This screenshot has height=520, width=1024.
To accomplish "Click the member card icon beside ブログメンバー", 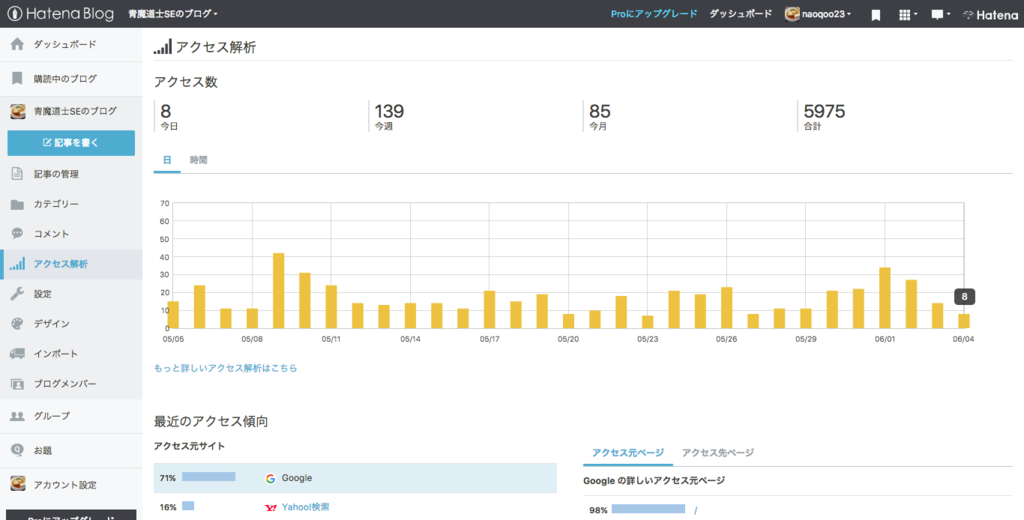I will click(x=18, y=383).
